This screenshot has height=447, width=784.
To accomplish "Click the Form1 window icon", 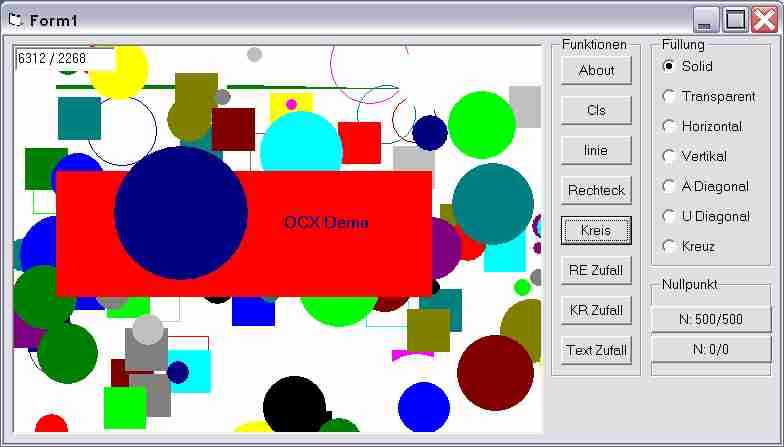I will pos(16,20).
